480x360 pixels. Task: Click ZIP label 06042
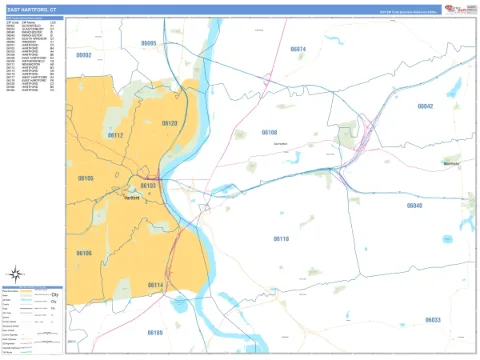coord(425,106)
